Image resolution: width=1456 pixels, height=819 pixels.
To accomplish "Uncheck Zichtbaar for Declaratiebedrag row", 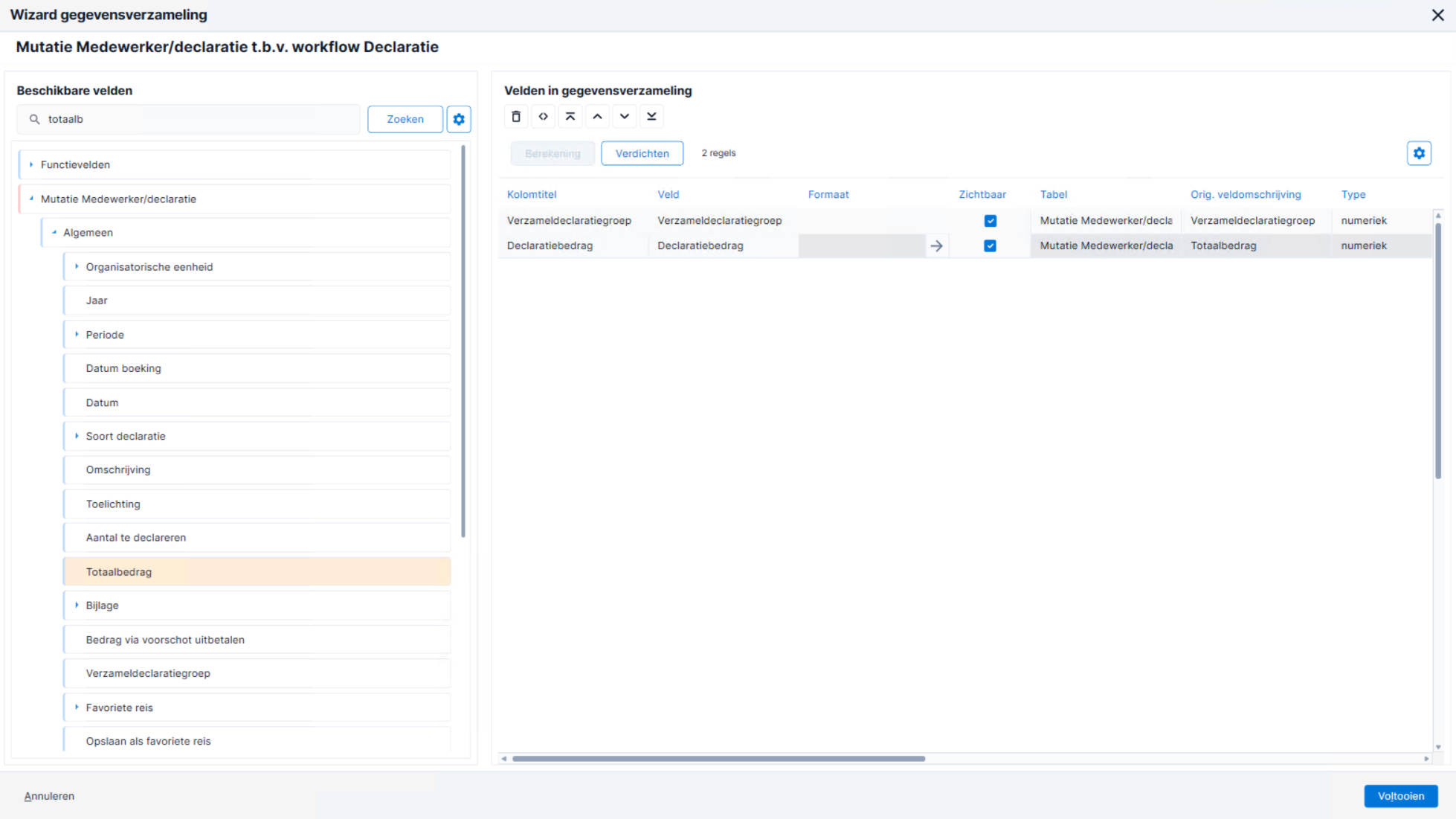I will pos(990,246).
